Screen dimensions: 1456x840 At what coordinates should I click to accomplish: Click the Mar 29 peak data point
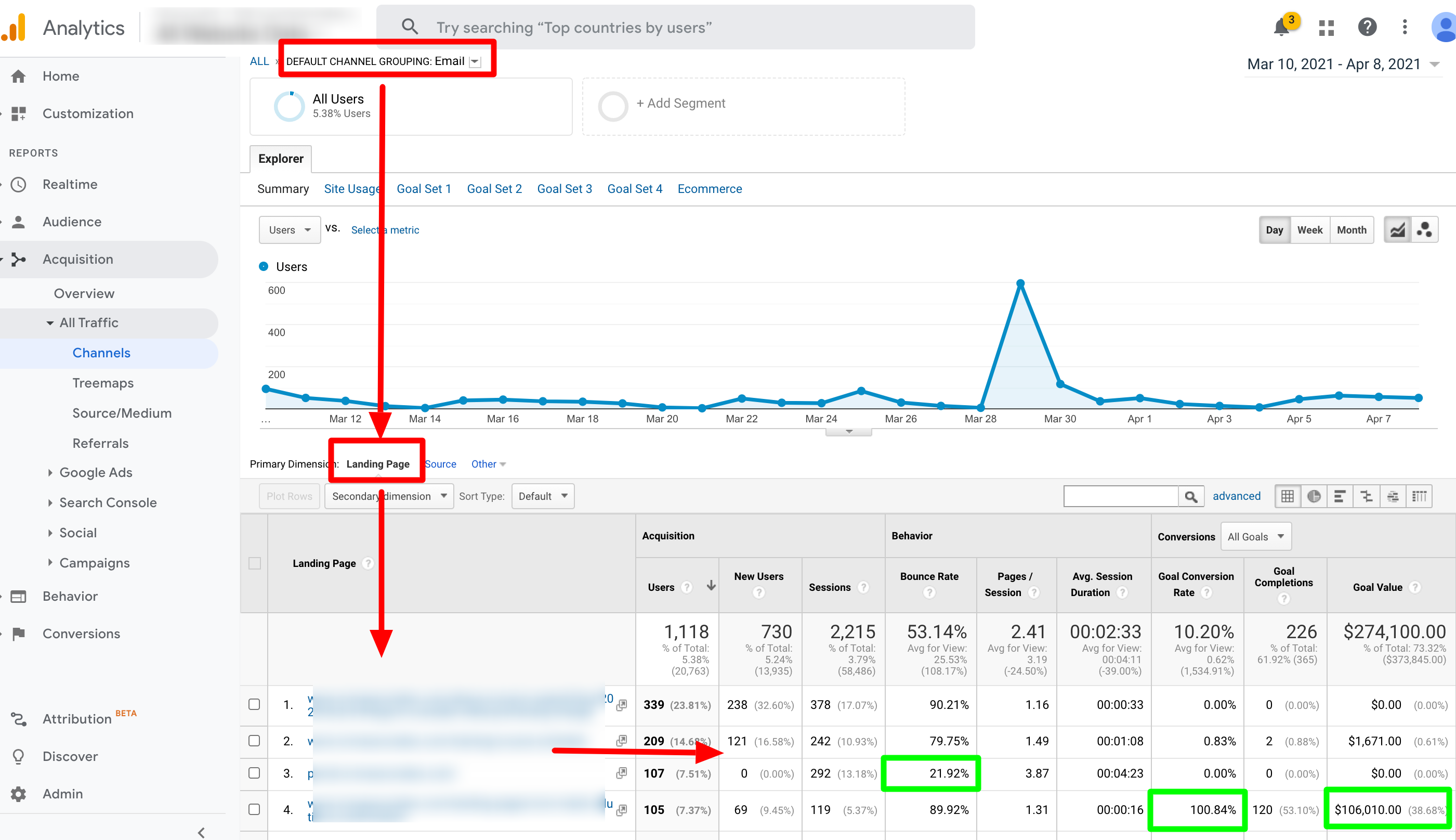tap(1020, 284)
